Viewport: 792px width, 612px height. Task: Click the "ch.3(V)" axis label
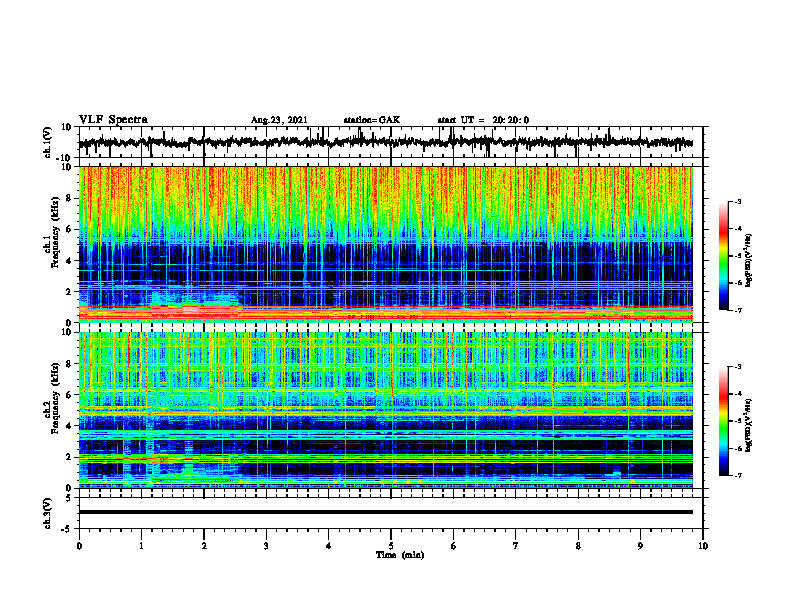(48, 513)
